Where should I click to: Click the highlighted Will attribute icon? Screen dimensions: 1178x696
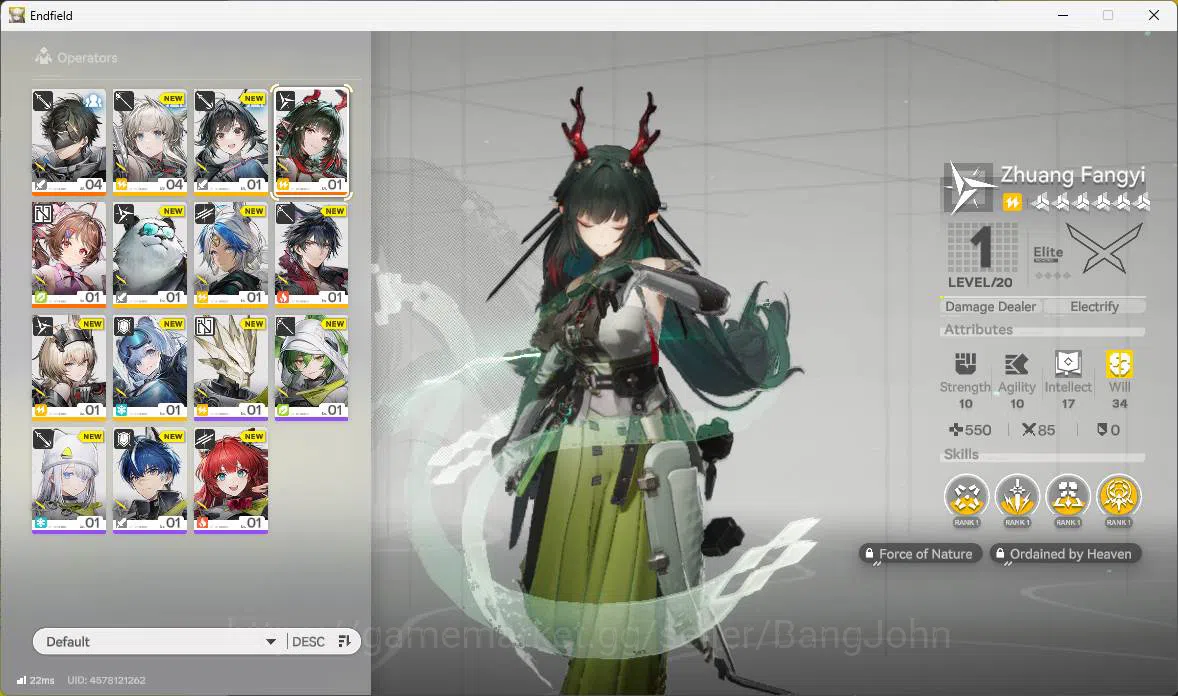coord(1119,364)
